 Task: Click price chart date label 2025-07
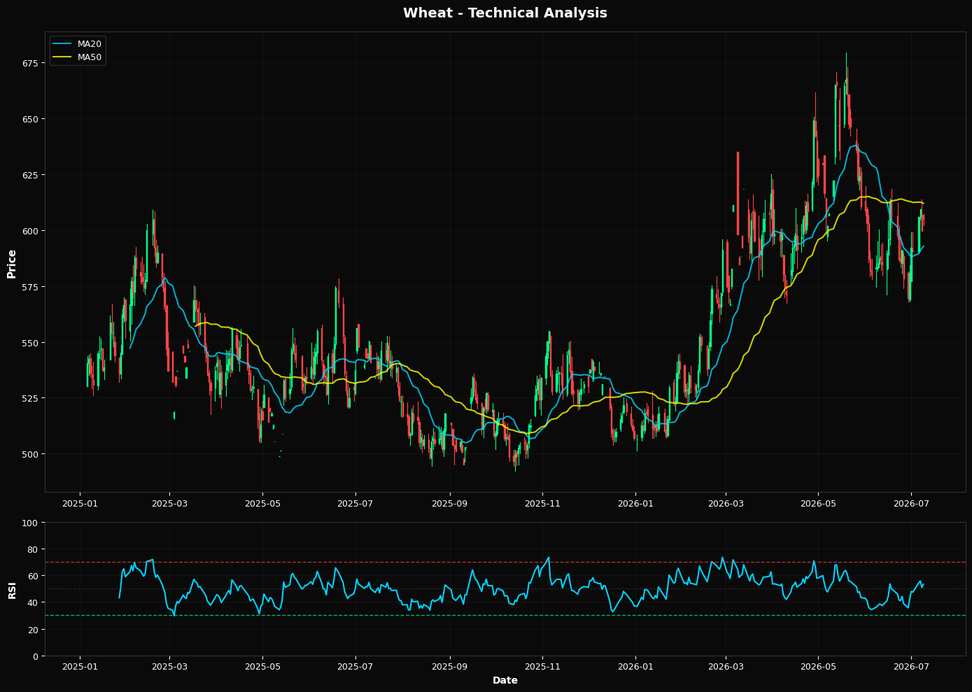355,503
